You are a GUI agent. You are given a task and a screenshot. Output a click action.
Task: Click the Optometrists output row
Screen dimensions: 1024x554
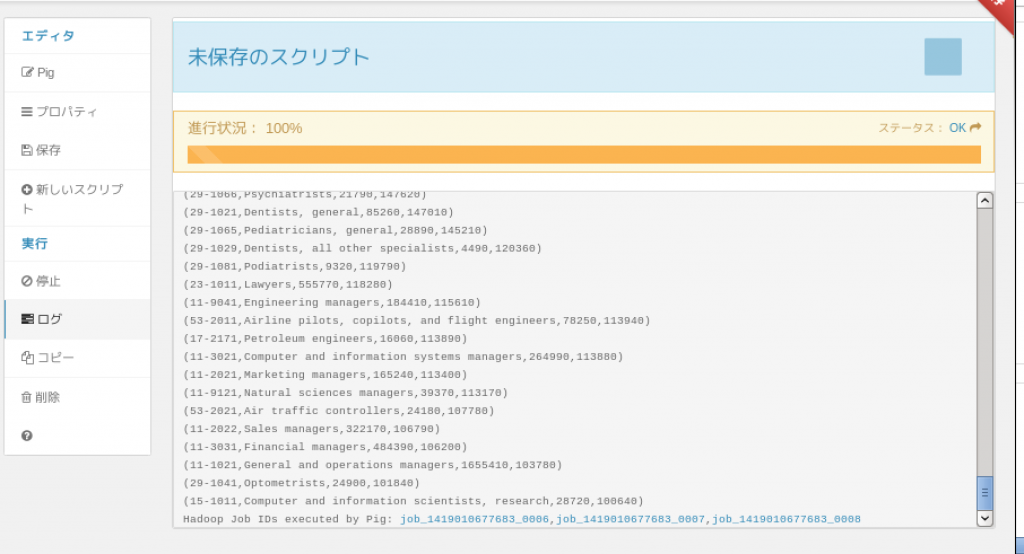click(x=302, y=483)
